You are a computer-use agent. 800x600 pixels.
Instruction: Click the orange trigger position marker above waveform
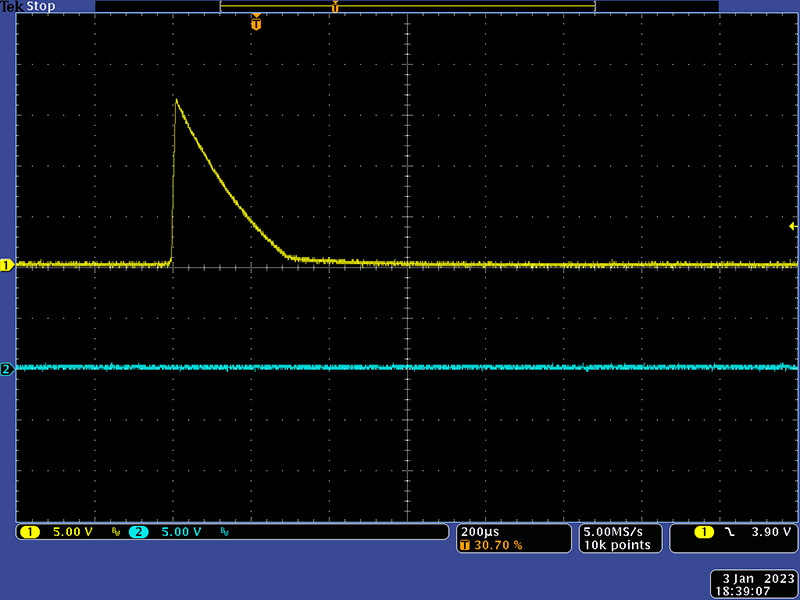256,22
